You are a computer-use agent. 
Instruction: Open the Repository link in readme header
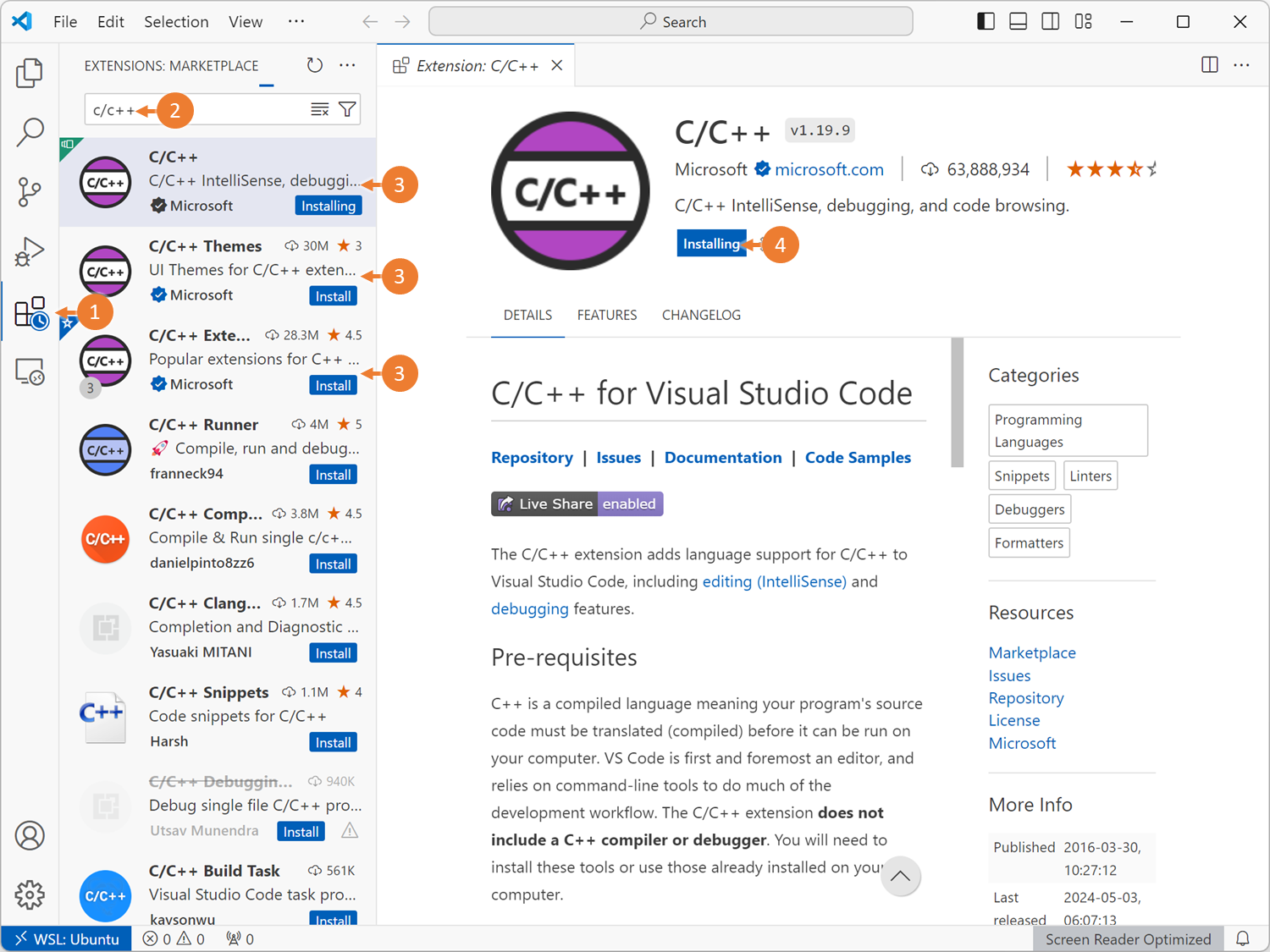point(532,457)
